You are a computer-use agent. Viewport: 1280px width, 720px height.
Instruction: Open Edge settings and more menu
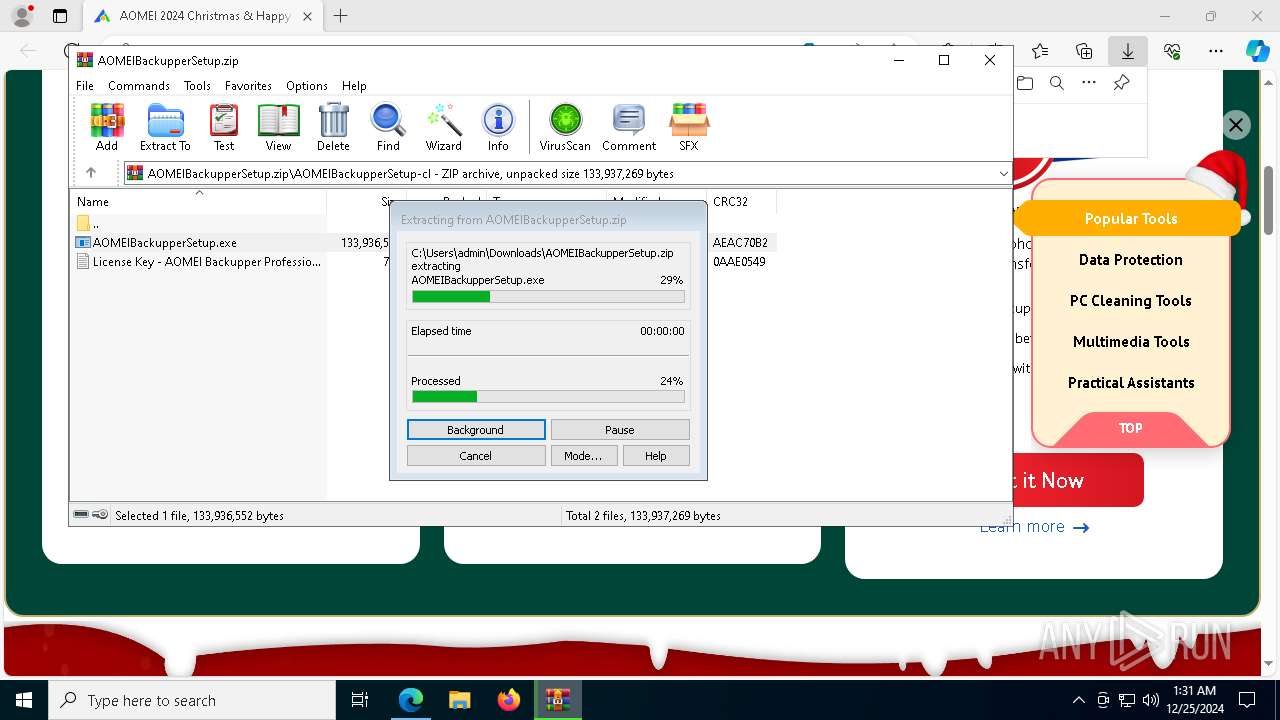coord(1216,51)
